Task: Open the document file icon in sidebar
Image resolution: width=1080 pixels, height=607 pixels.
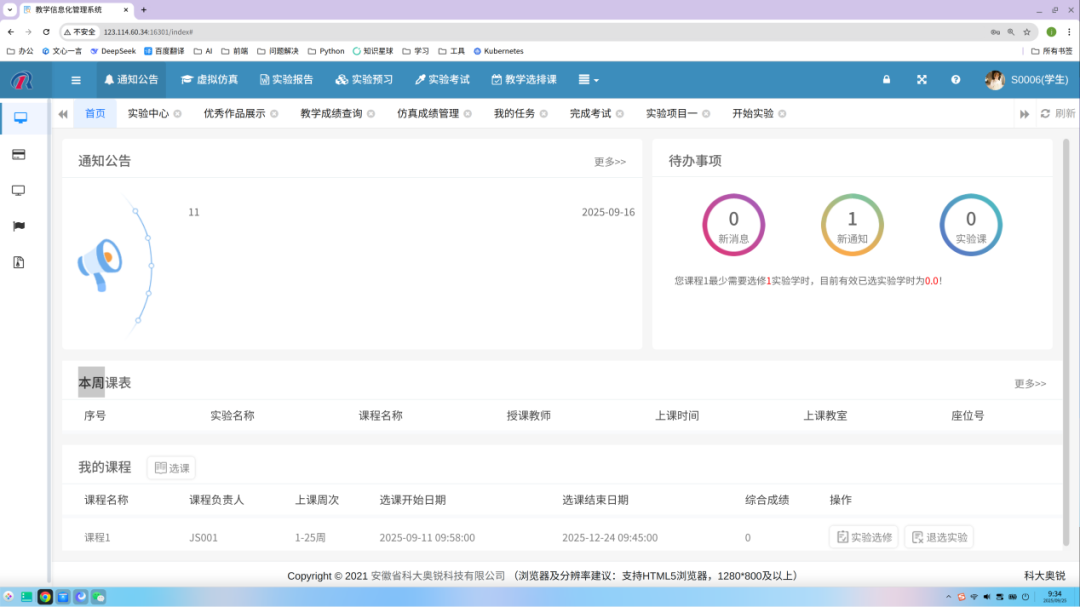Action: coord(19,262)
